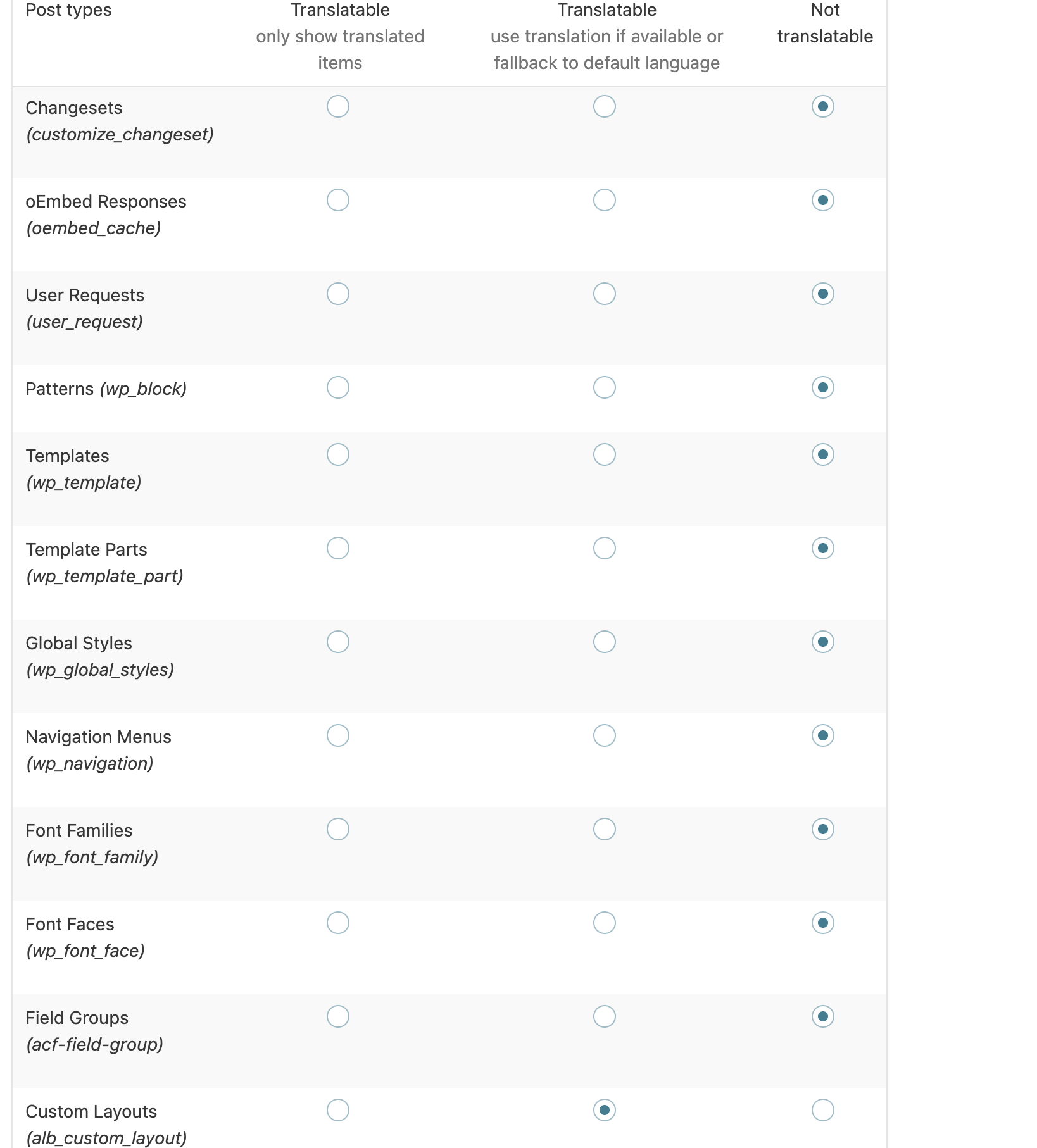Enable fallback translation for Font Families
The image size is (1037, 1148).
(x=605, y=829)
